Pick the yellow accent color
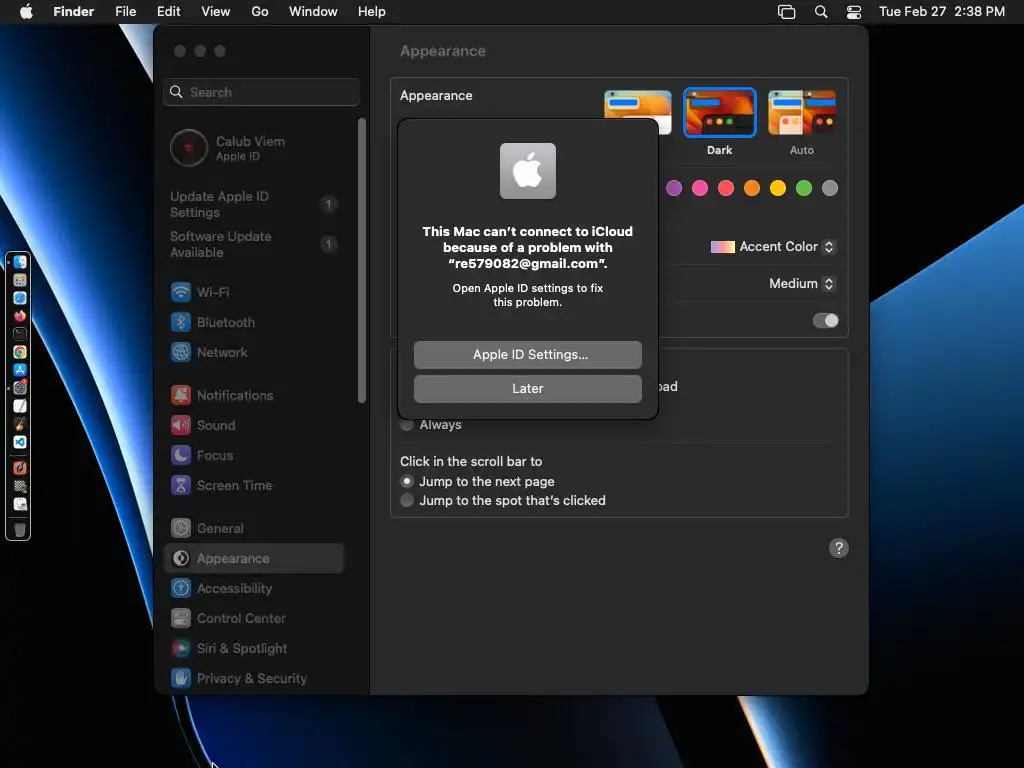The width and height of the screenshot is (1024, 768). 778,188
